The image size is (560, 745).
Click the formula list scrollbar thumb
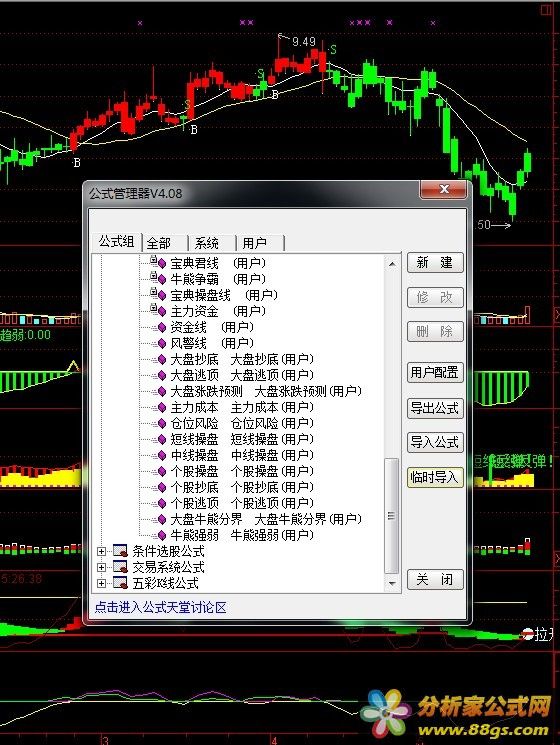coord(391,516)
